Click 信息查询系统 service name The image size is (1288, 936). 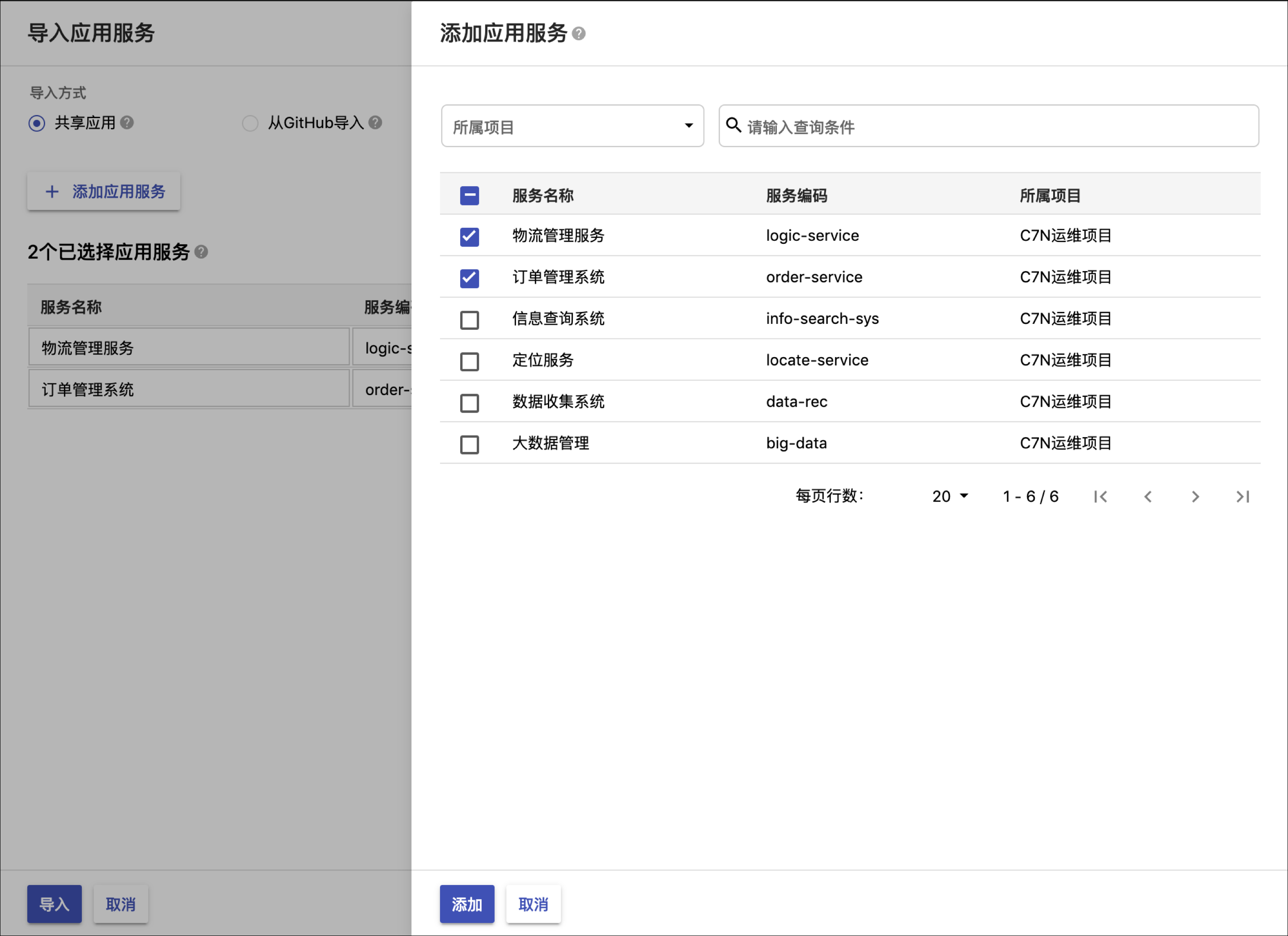click(558, 318)
